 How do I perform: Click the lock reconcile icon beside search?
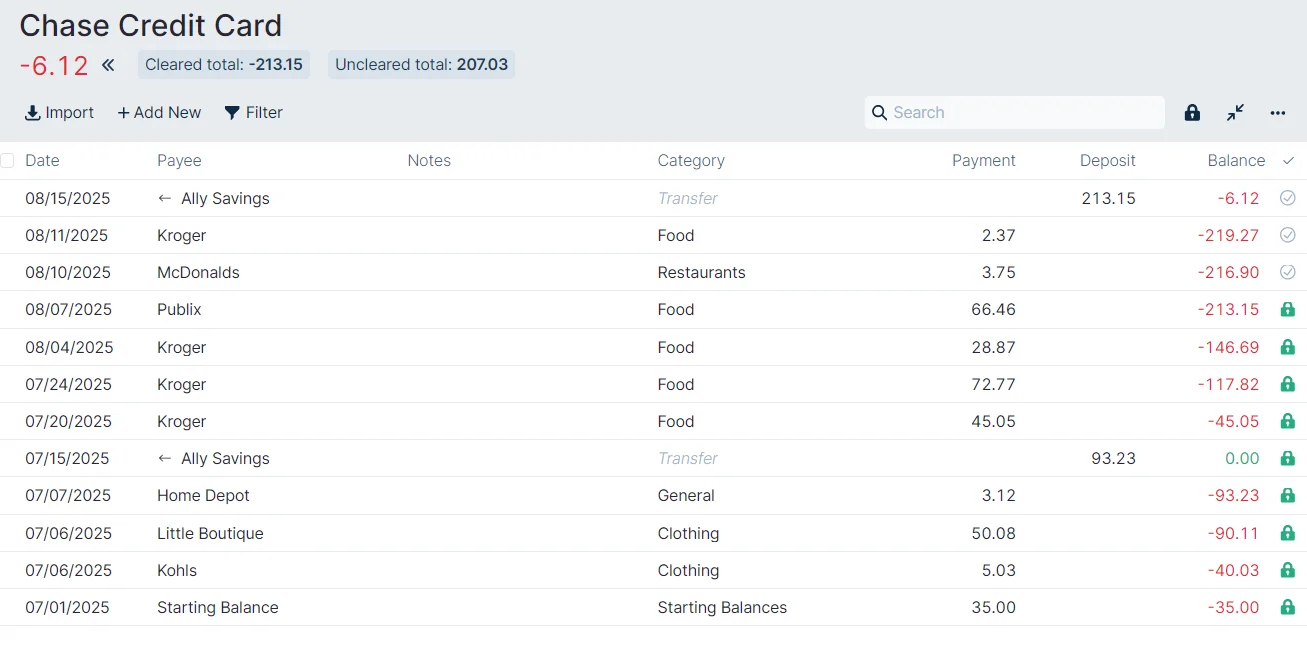click(x=1192, y=113)
